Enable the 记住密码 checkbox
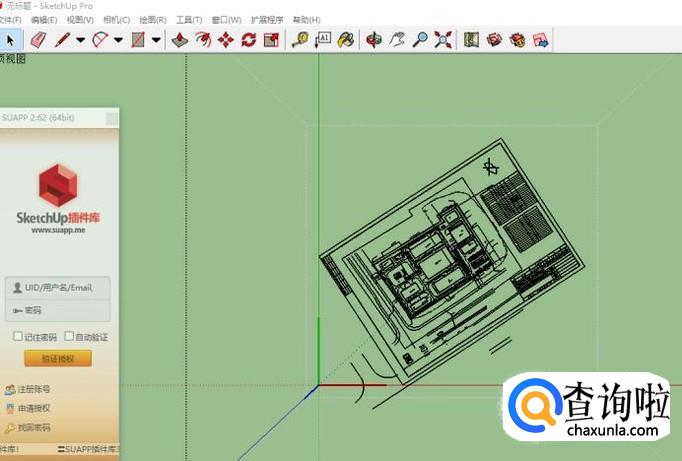Screen dimensions: 682x461 click(x=18, y=336)
